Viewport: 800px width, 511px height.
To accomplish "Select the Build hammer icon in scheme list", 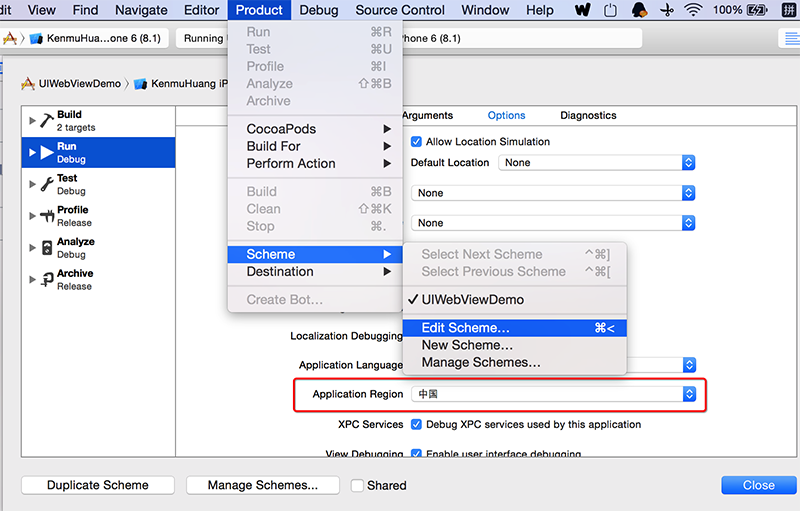I will point(46,121).
